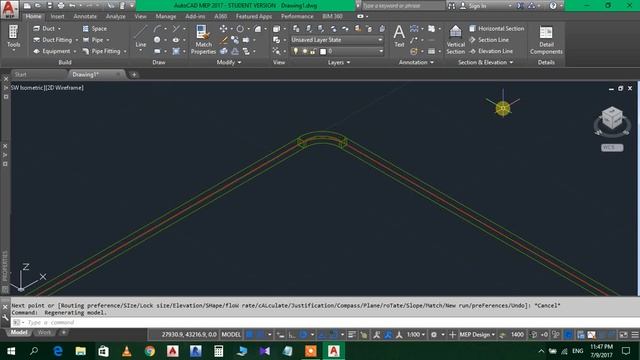The height and width of the screenshot is (360, 640).
Task: Select the Space tool
Action: click(95, 29)
